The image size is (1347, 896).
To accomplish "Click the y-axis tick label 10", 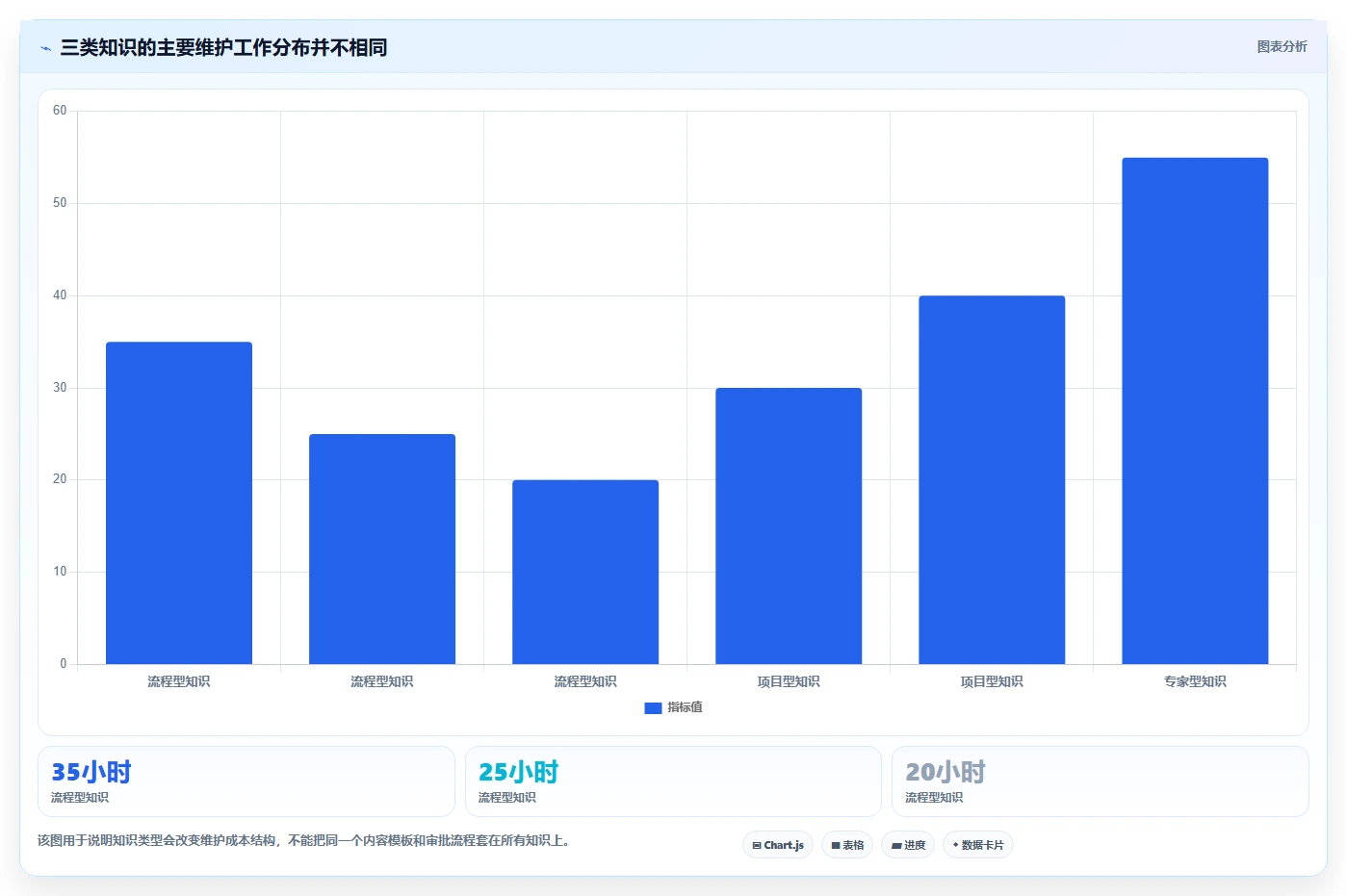I will pos(60,572).
